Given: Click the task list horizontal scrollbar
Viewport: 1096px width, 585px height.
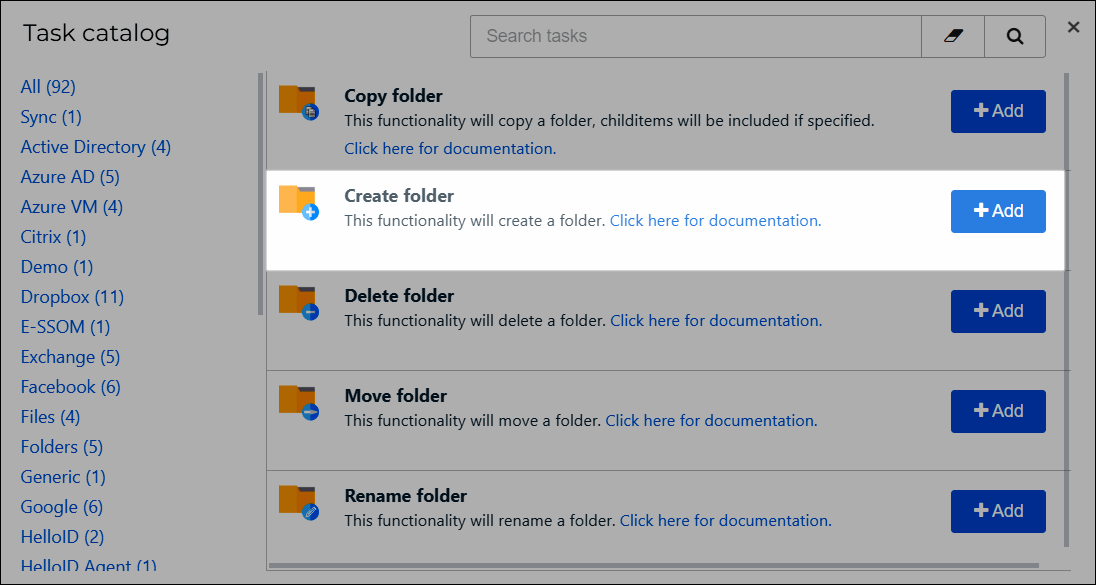Looking at the screenshot, I should click(654, 565).
